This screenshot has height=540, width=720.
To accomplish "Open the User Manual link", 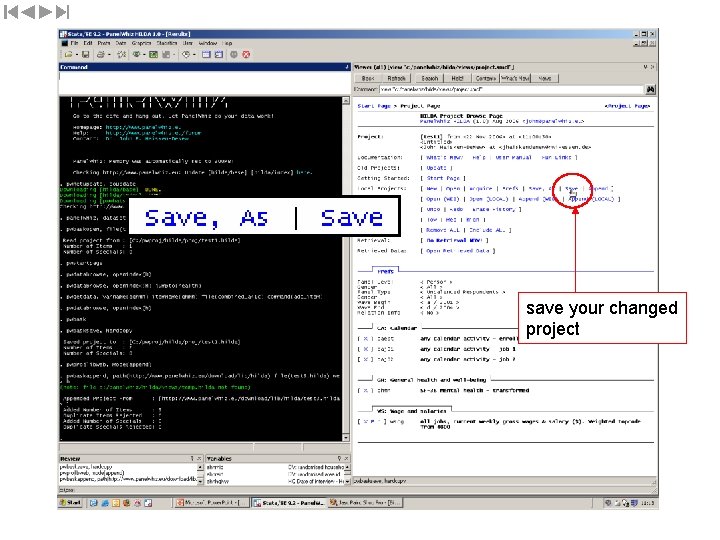I will point(513,158).
